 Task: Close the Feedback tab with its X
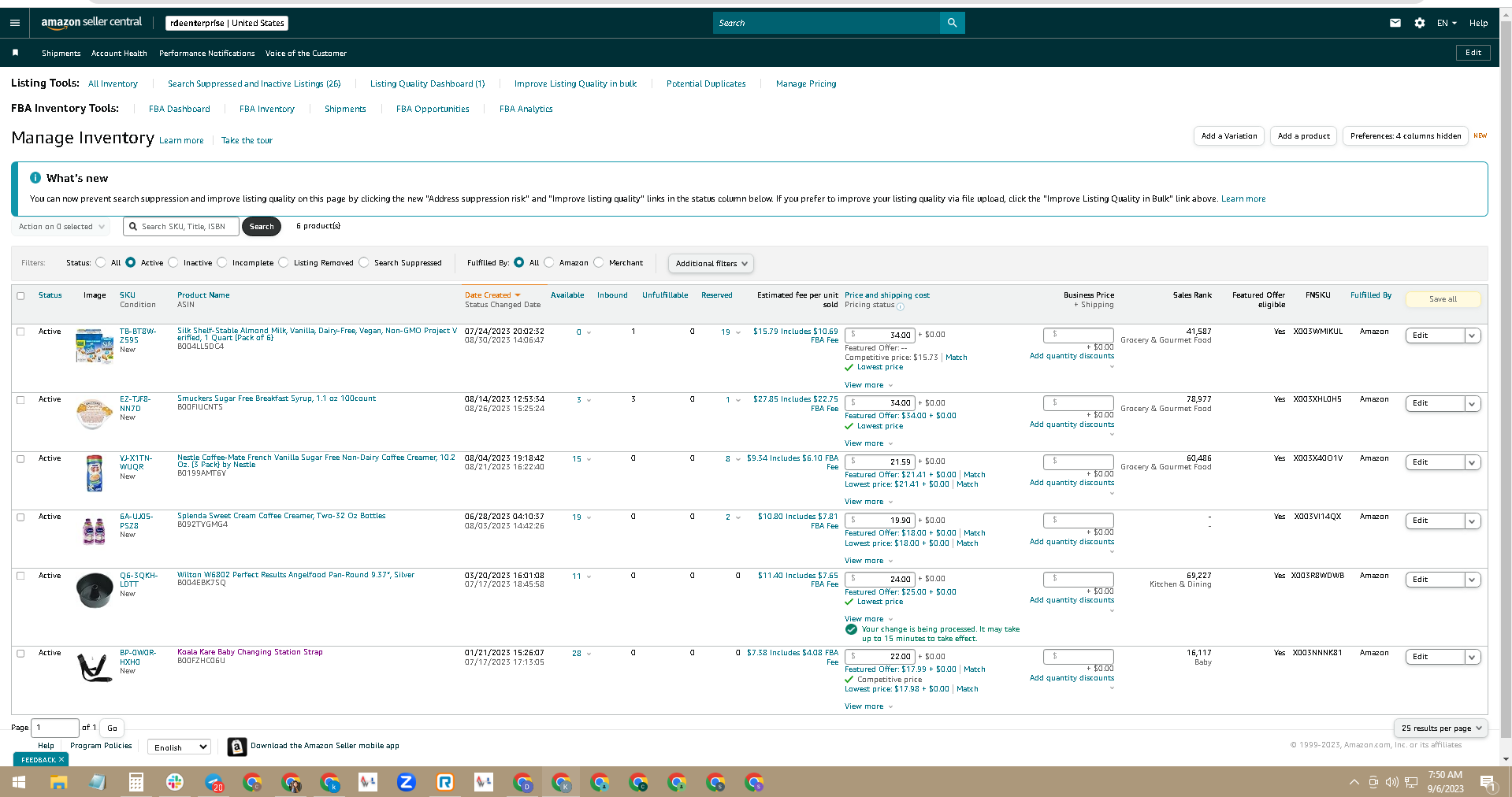tap(61, 759)
